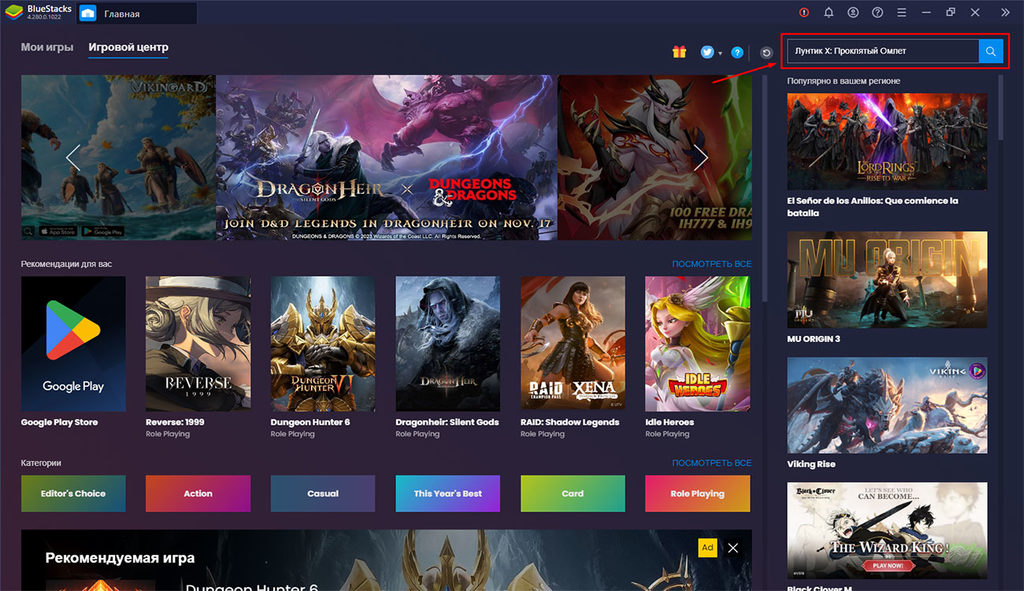Click the blue search magnifier button
Viewport: 1024px width, 591px height.
(991, 51)
